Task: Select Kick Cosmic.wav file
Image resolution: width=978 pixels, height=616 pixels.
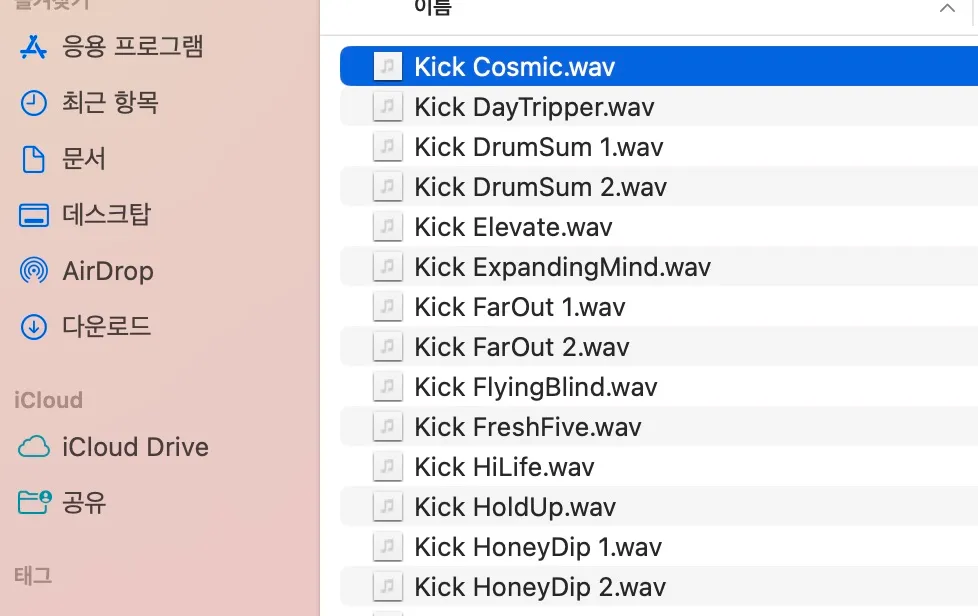Action: (x=514, y=67)
